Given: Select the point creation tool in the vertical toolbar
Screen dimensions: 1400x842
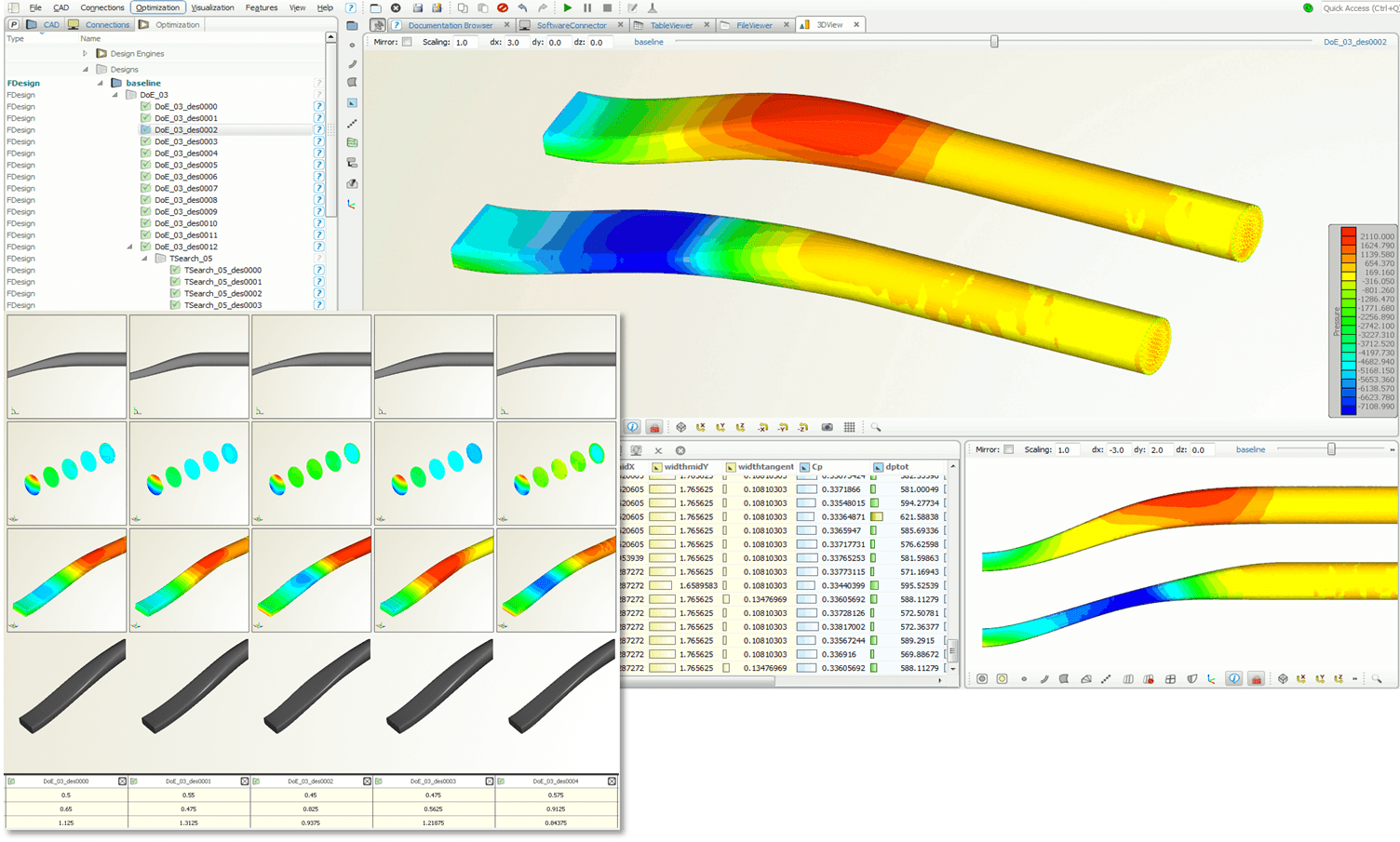Looking at the screenshot, I should [x=352, y=45].
